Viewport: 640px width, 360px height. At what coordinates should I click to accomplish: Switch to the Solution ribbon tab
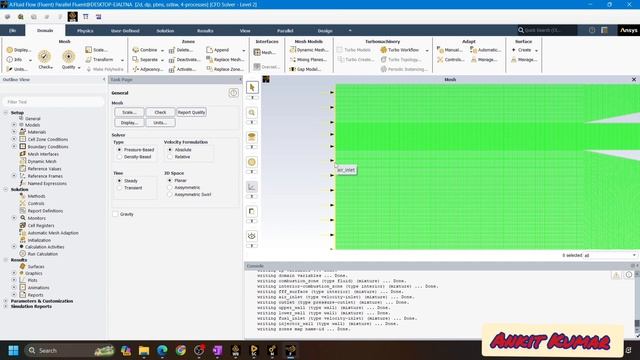[165, 31]
